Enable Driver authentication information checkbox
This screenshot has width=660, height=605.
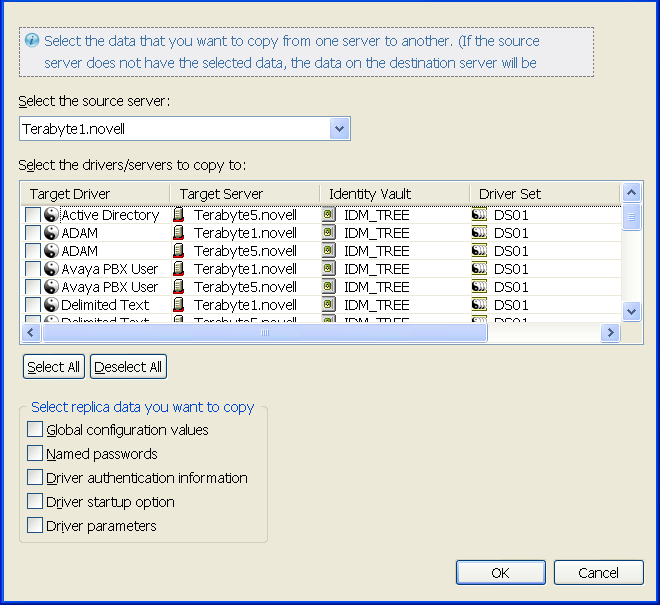pyautogui.click(x=35, y=477)
